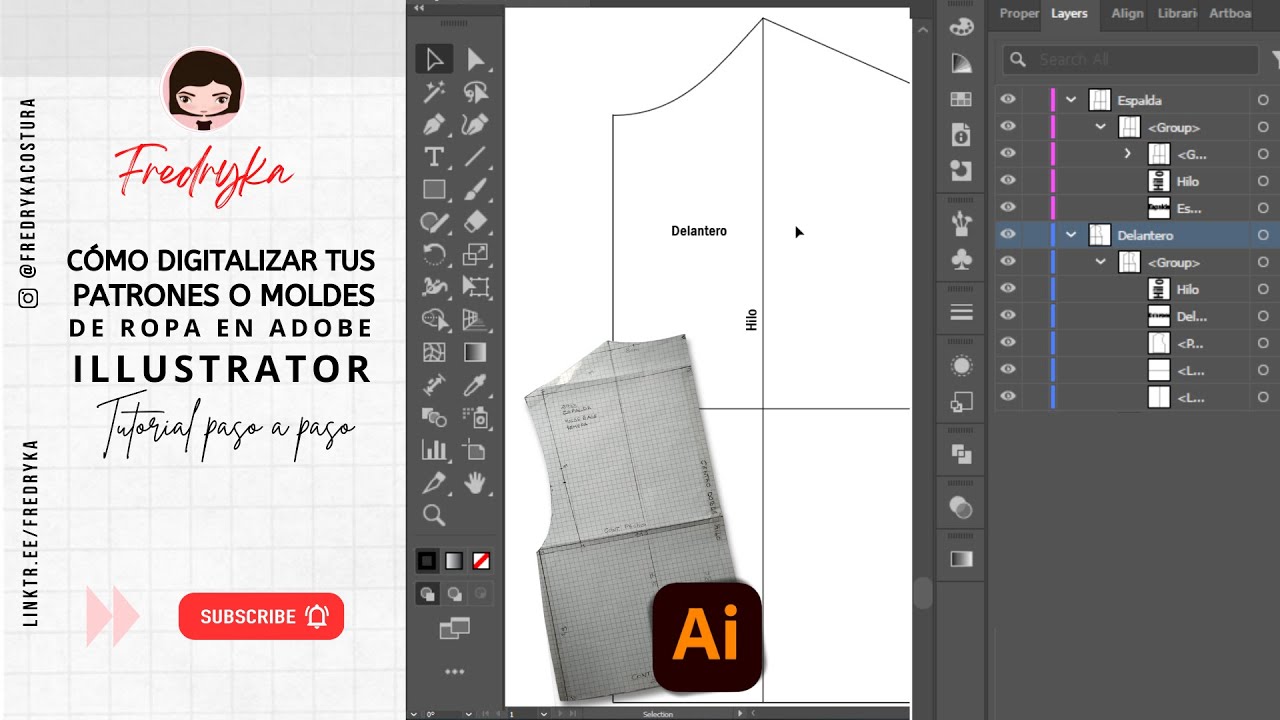Choose the Eraser tool
Viewport: 1280px width, 720px height.
[476, 221]
